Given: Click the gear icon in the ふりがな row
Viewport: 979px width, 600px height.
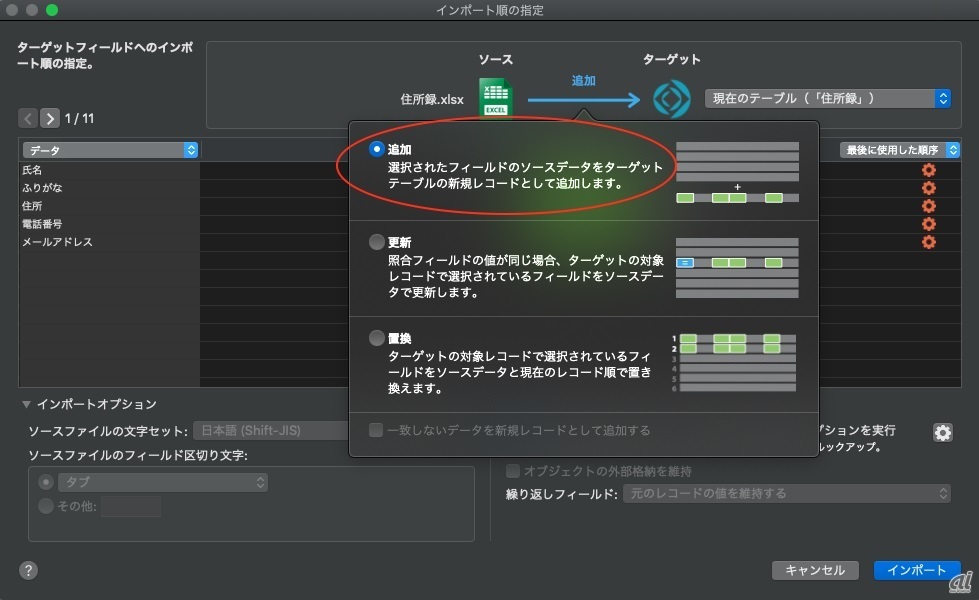Looking at the screenshot, I should coord(928,188).
